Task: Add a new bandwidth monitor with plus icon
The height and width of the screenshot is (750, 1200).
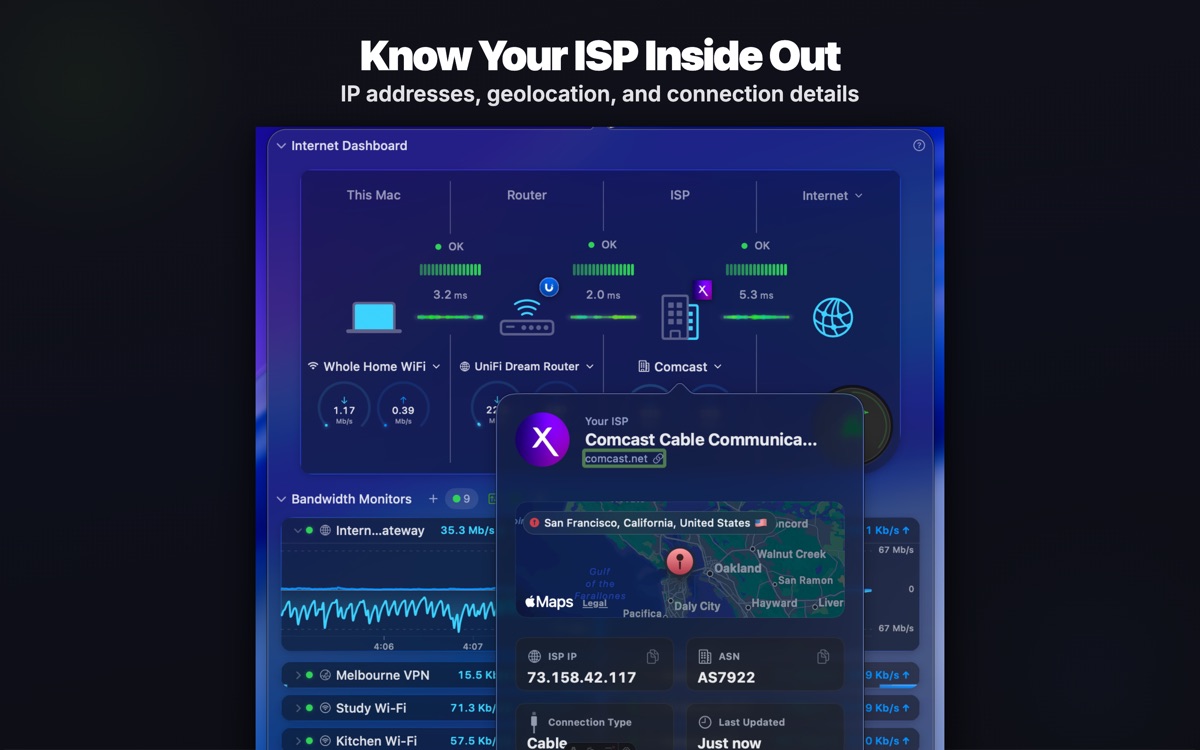Action: (x=433, y=498)
